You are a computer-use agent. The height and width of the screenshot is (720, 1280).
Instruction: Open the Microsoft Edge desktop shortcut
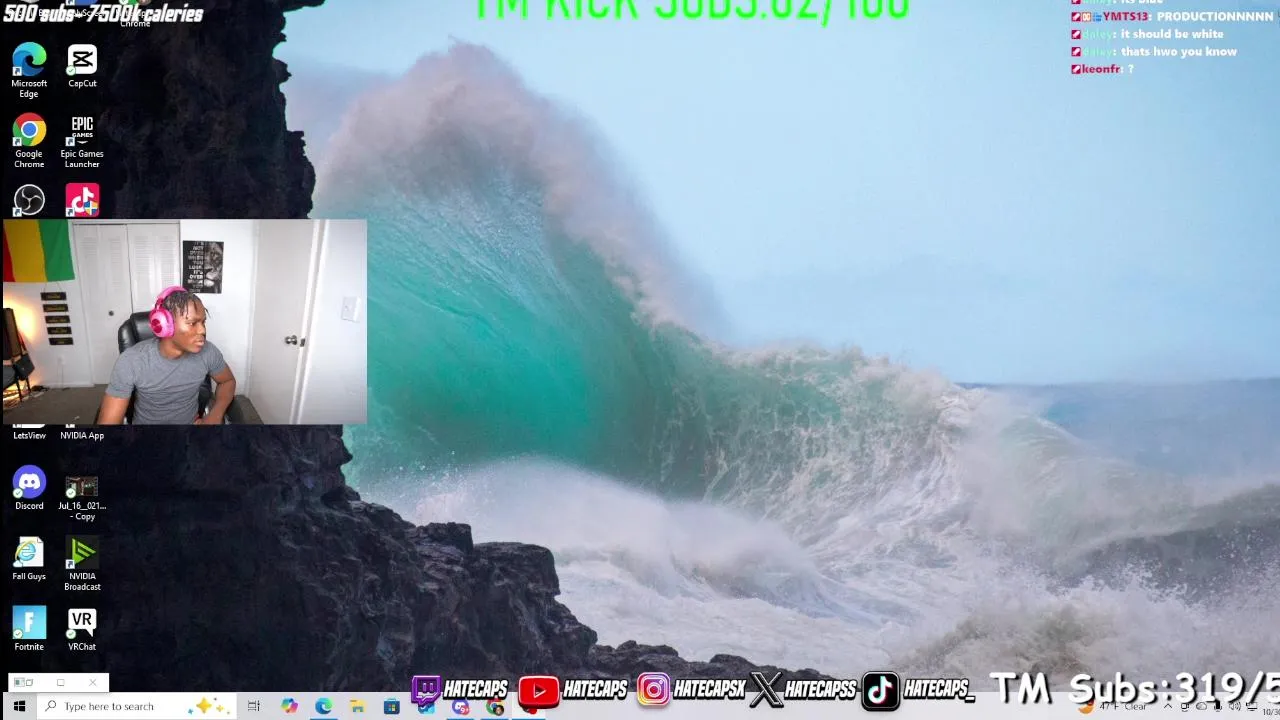pyautogui.click(x=29, y=70)
